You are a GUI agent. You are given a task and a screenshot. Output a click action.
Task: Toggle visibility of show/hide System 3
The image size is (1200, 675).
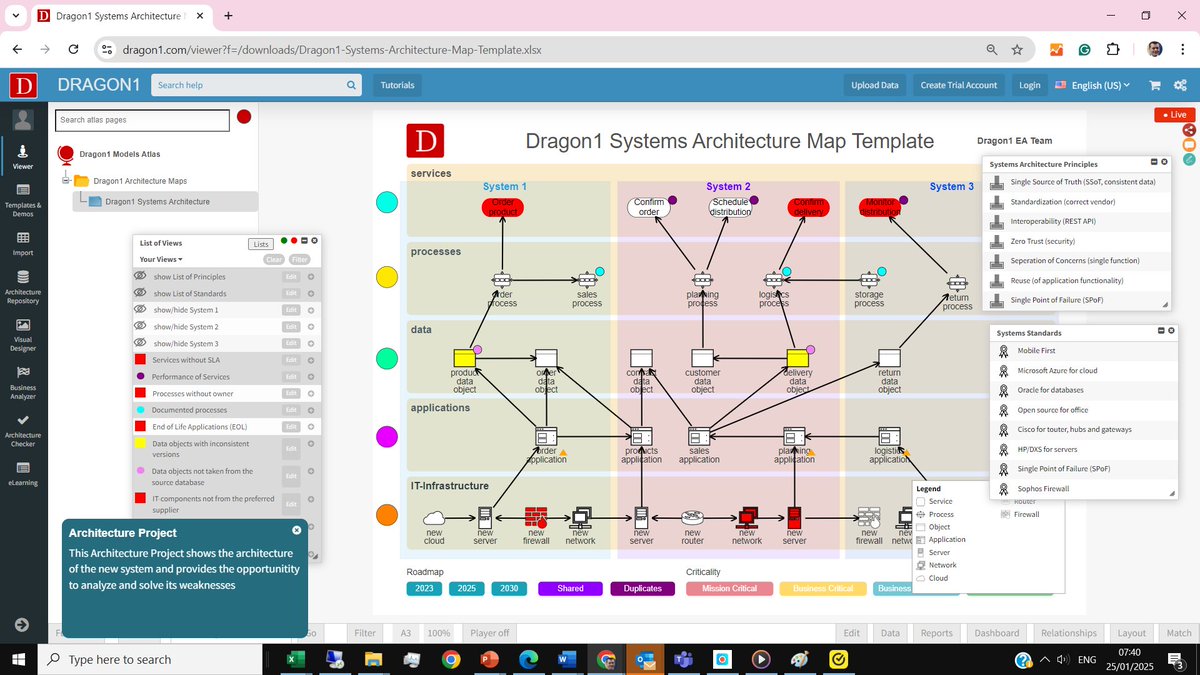(140, 343)
